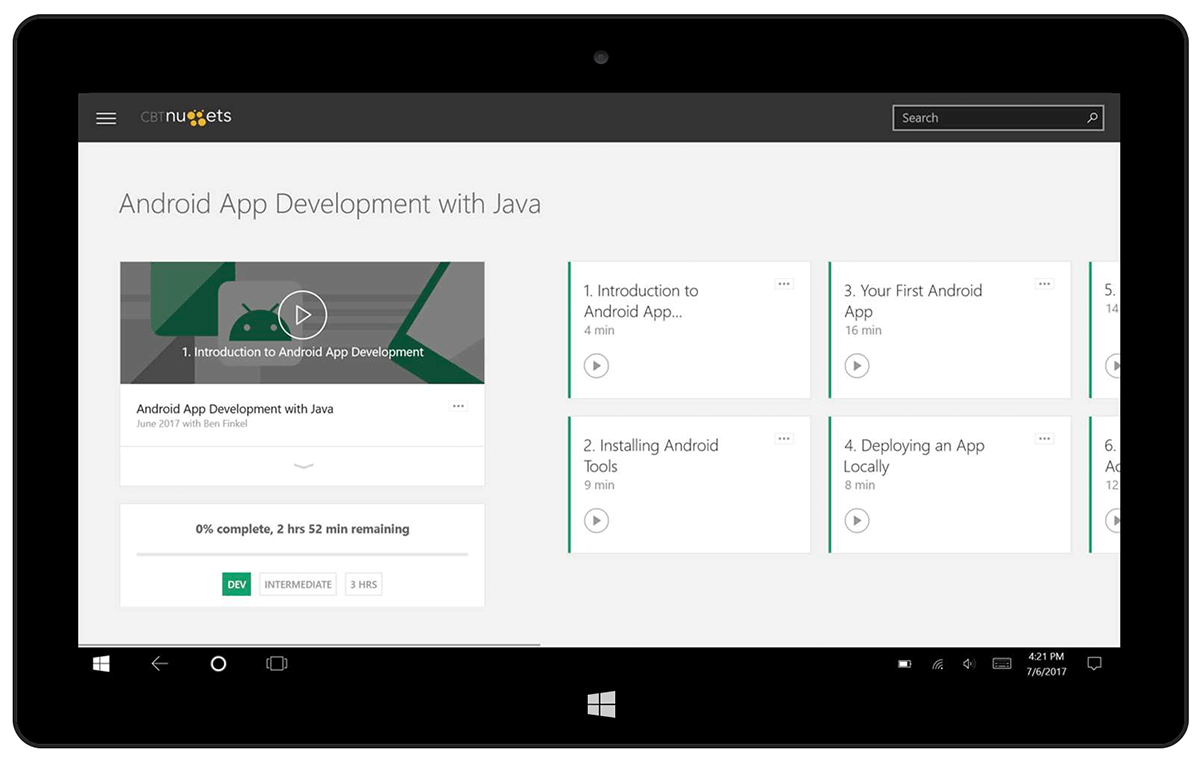Click June 2017 with Ben Finkel text

tap(192, 424)
